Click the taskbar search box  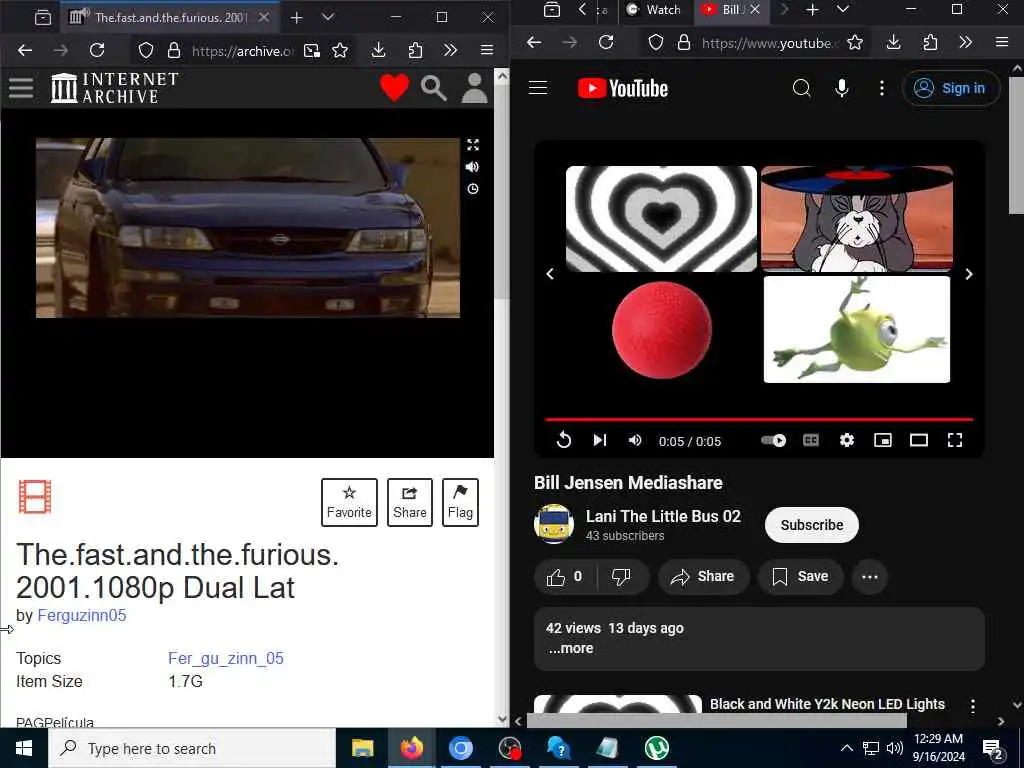pos(192,748)
